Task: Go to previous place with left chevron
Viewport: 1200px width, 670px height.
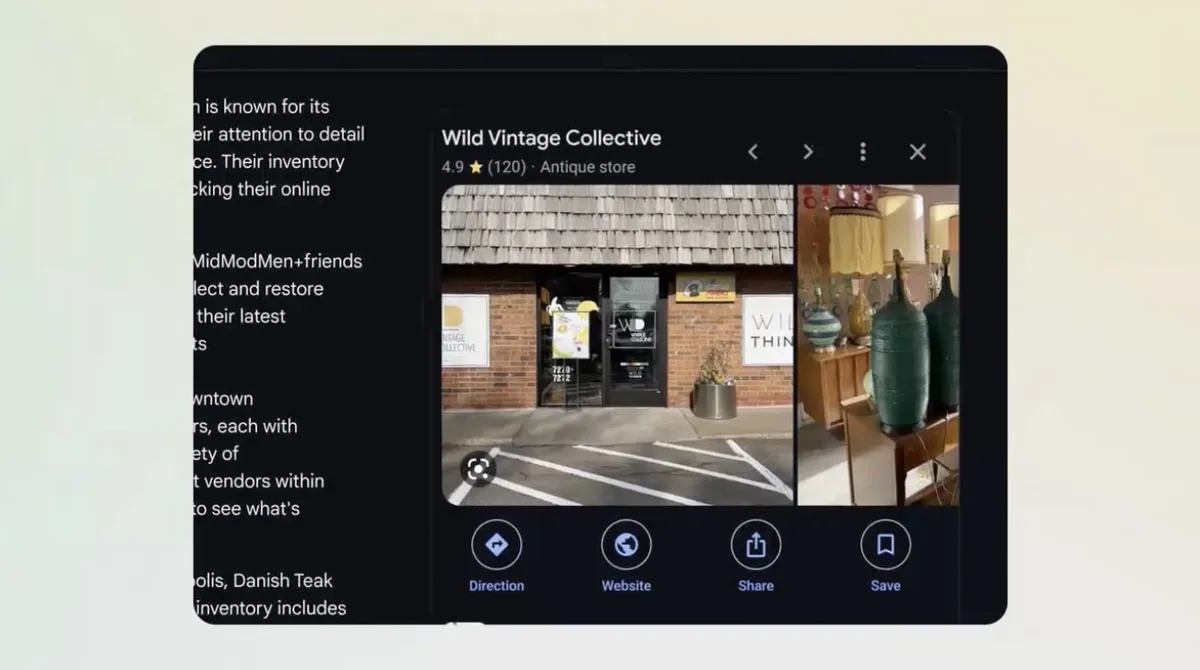Action: click(753, 152)
